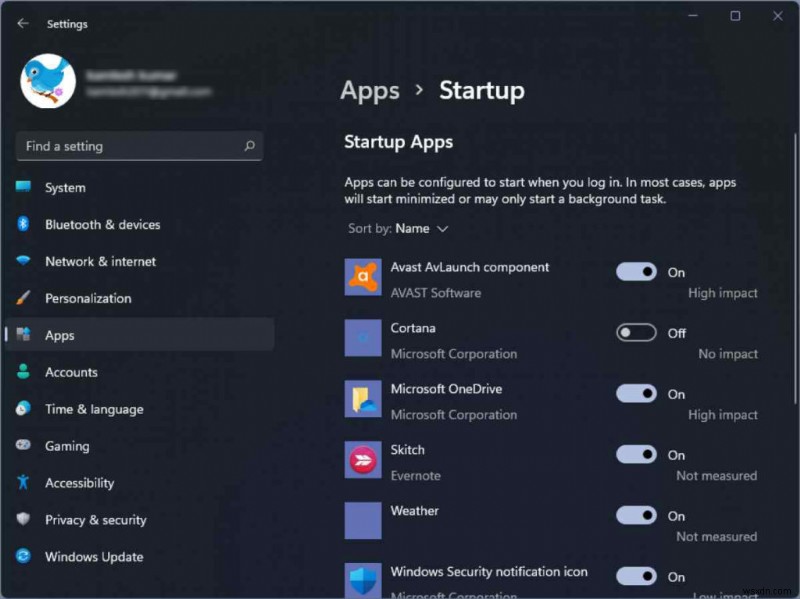
Task: Click Apps in the breadcrumb header
Action: (x=369, y=90)
